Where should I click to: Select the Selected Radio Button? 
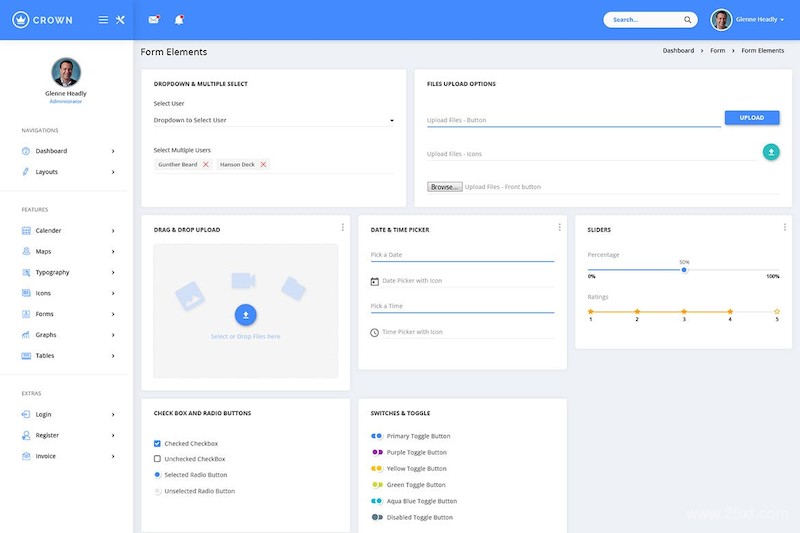pos(157,475)
